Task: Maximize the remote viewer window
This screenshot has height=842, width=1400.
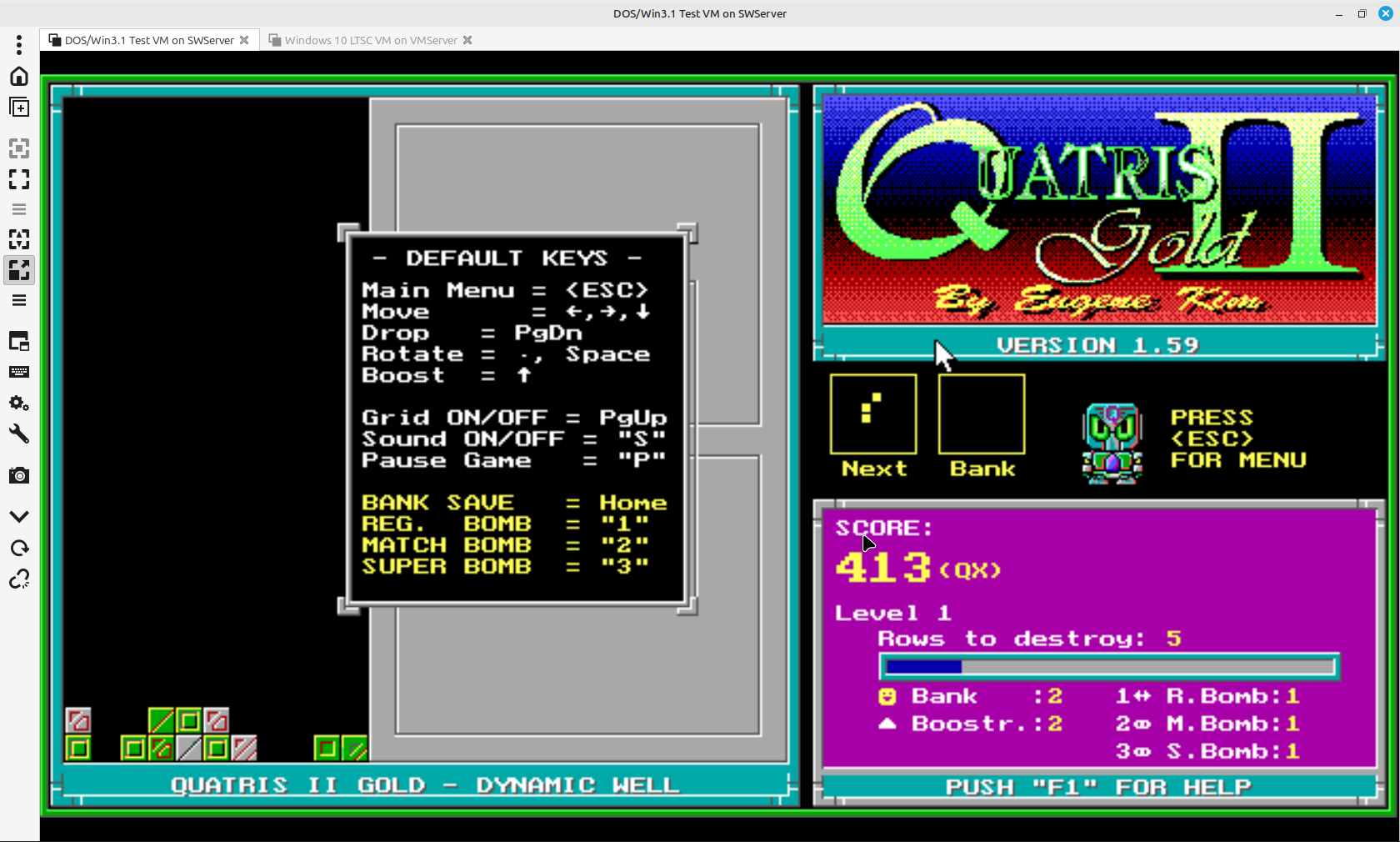Action: point(1362,14)
